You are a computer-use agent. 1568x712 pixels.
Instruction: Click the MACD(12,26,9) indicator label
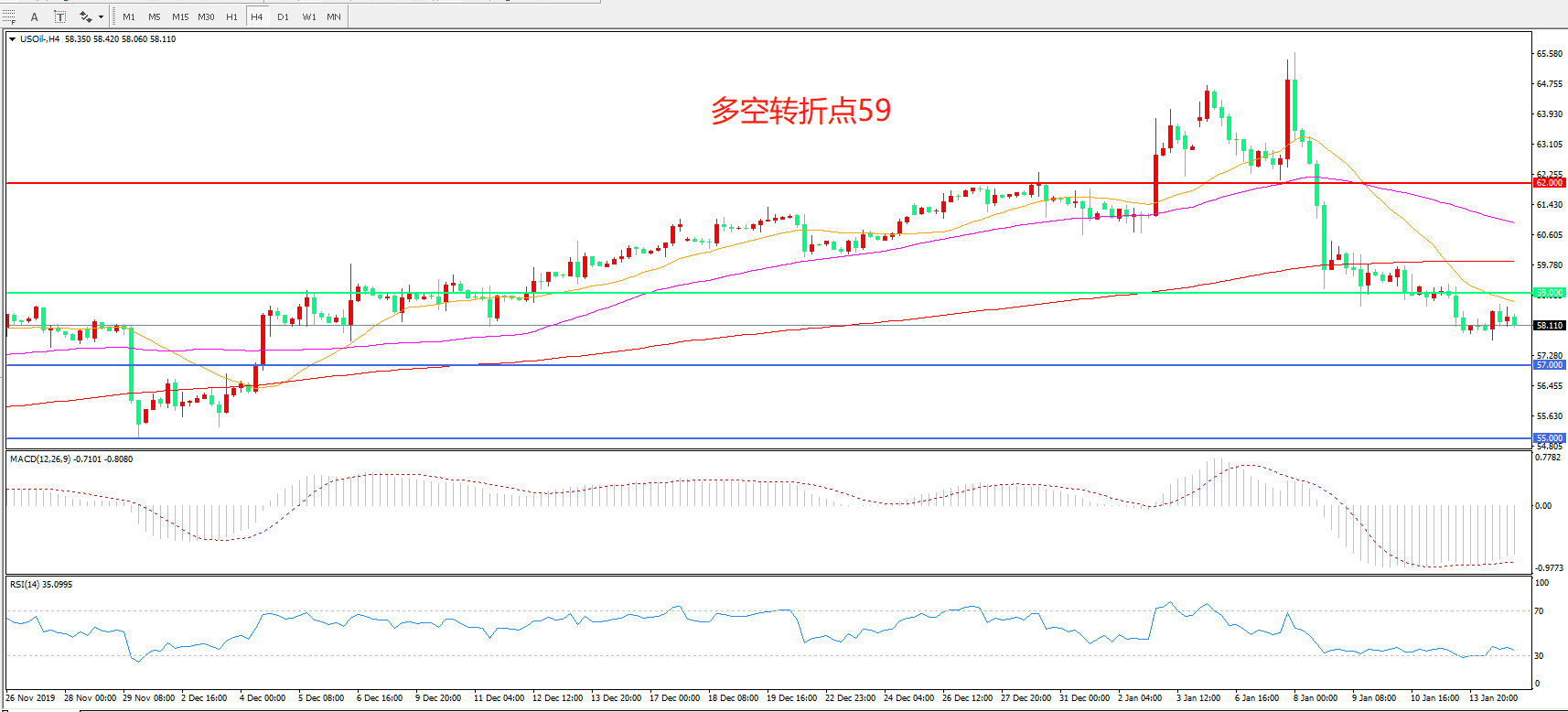pos(70,459)
